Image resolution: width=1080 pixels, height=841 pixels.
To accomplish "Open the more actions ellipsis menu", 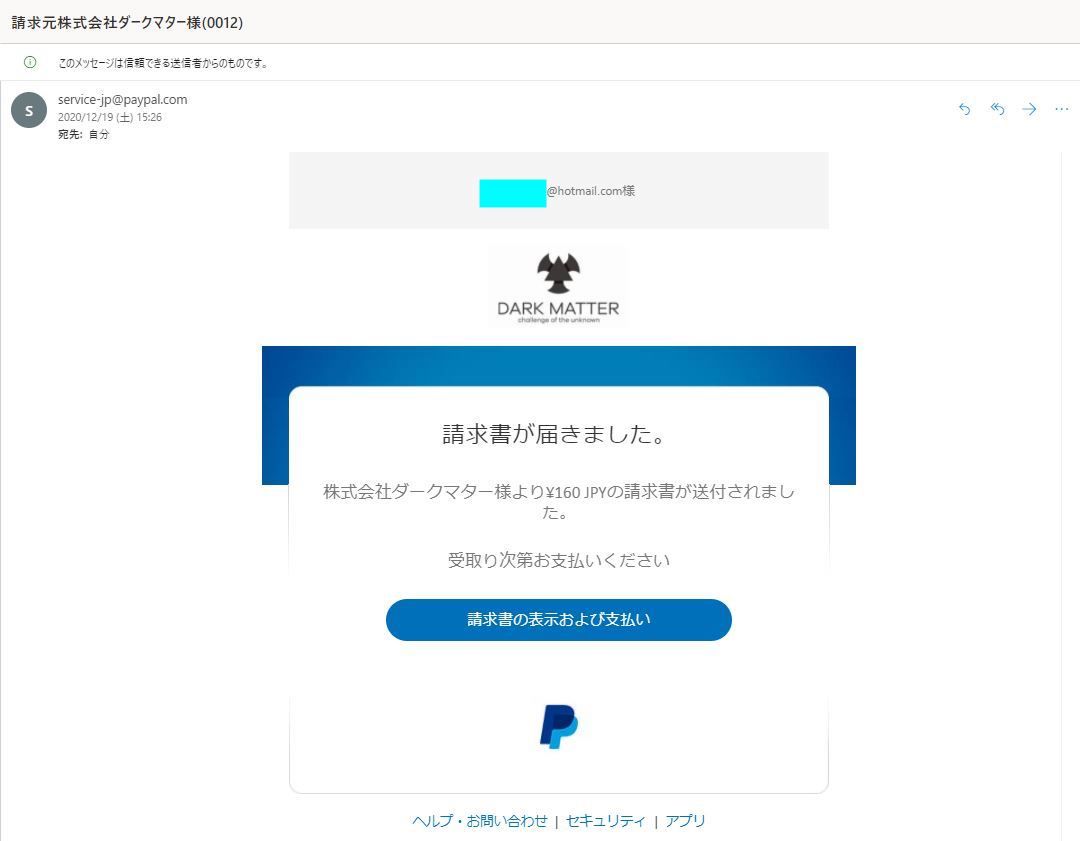I will 1061,109.
